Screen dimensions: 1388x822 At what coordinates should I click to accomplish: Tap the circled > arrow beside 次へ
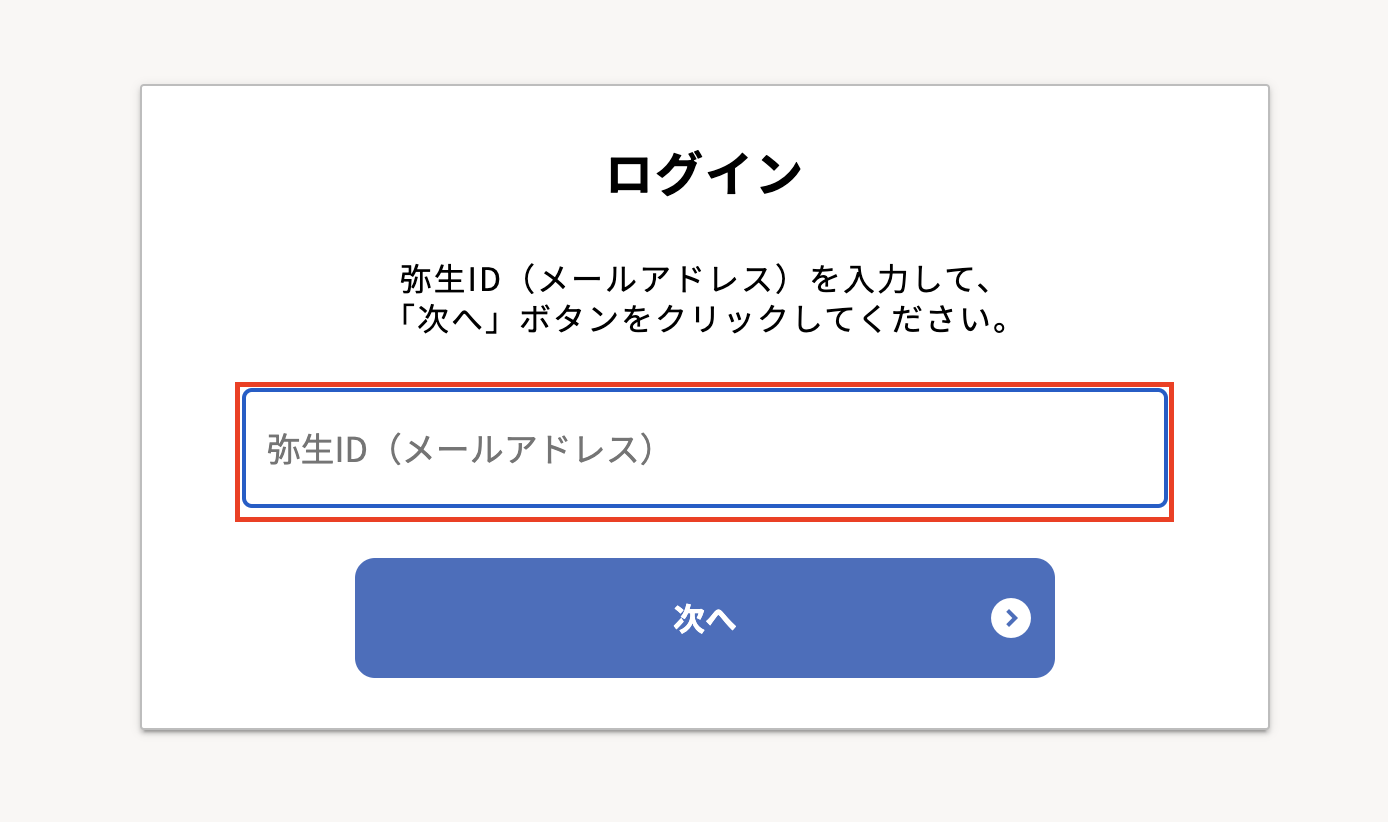click(x=1010, y=618)
